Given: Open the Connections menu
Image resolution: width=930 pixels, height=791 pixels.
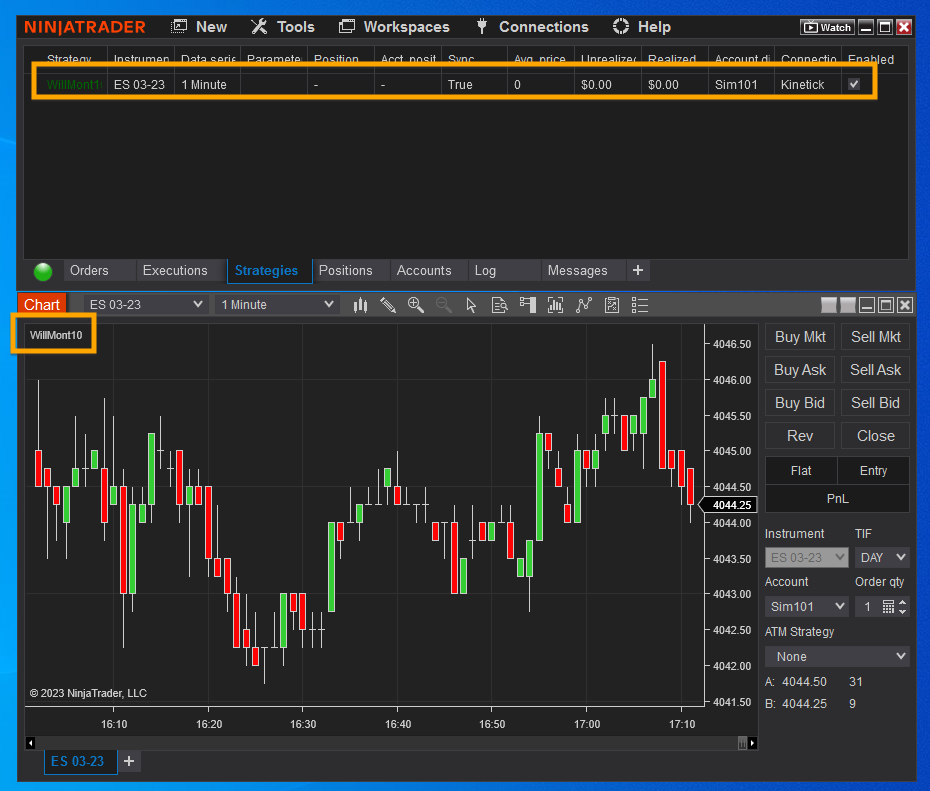Looking at the screenshot, I should tap(532, 27).
